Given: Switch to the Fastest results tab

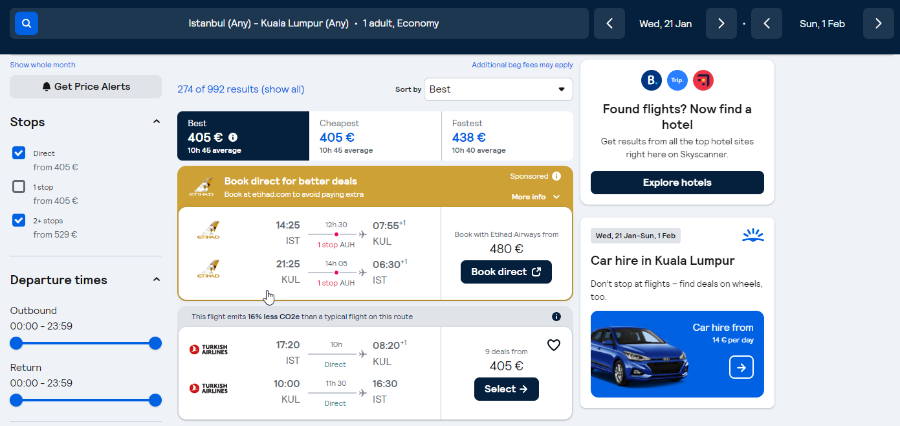Looking at the screenshot, I should tap(506, 136).
